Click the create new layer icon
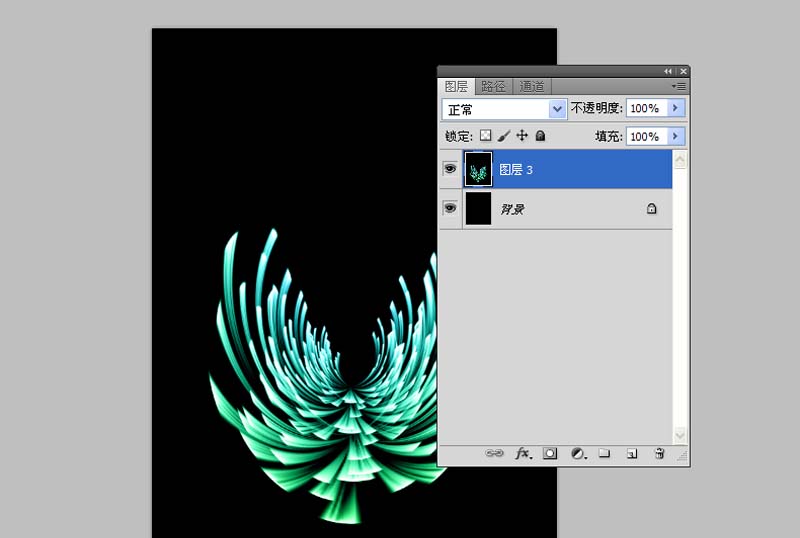 pos(631,453)
